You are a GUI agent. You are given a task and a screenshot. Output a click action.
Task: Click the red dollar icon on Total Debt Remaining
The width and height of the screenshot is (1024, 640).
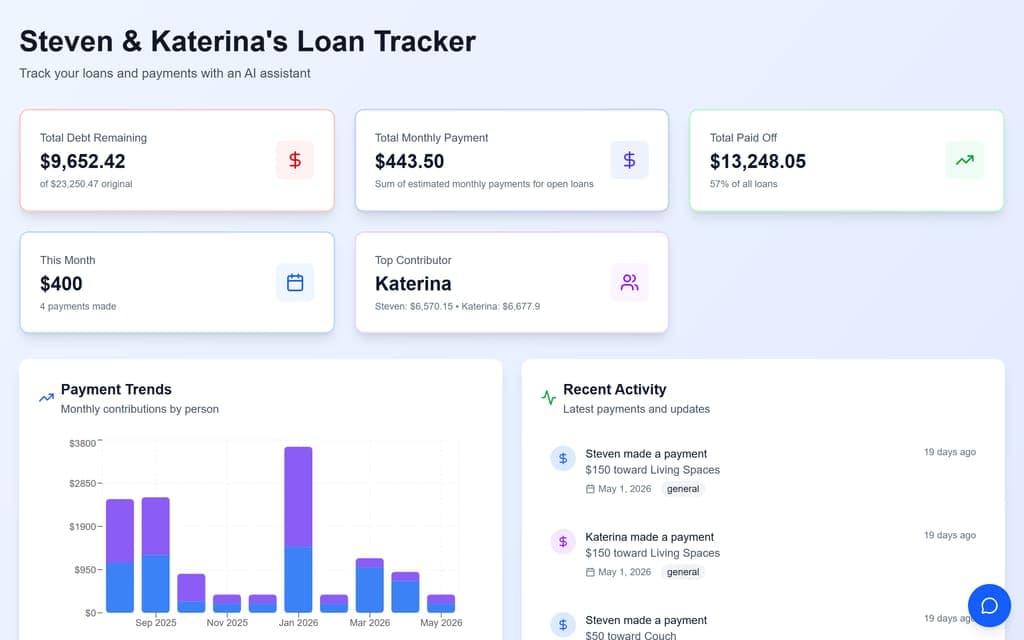295,160
